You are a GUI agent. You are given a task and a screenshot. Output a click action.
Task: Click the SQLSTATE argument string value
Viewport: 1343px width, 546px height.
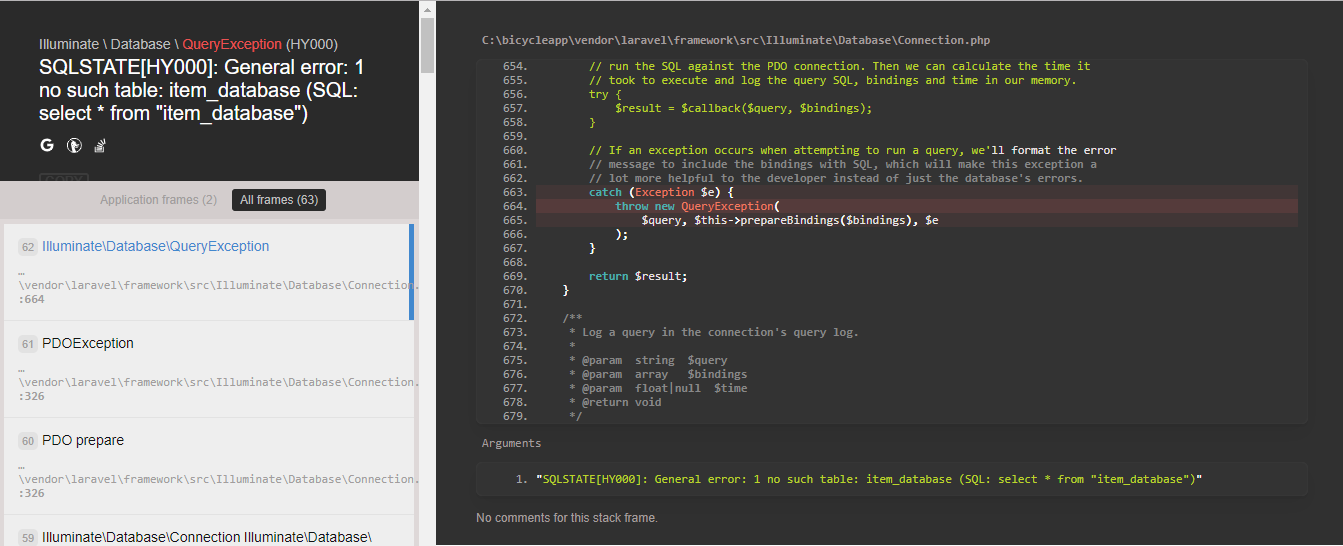[868, 480]
